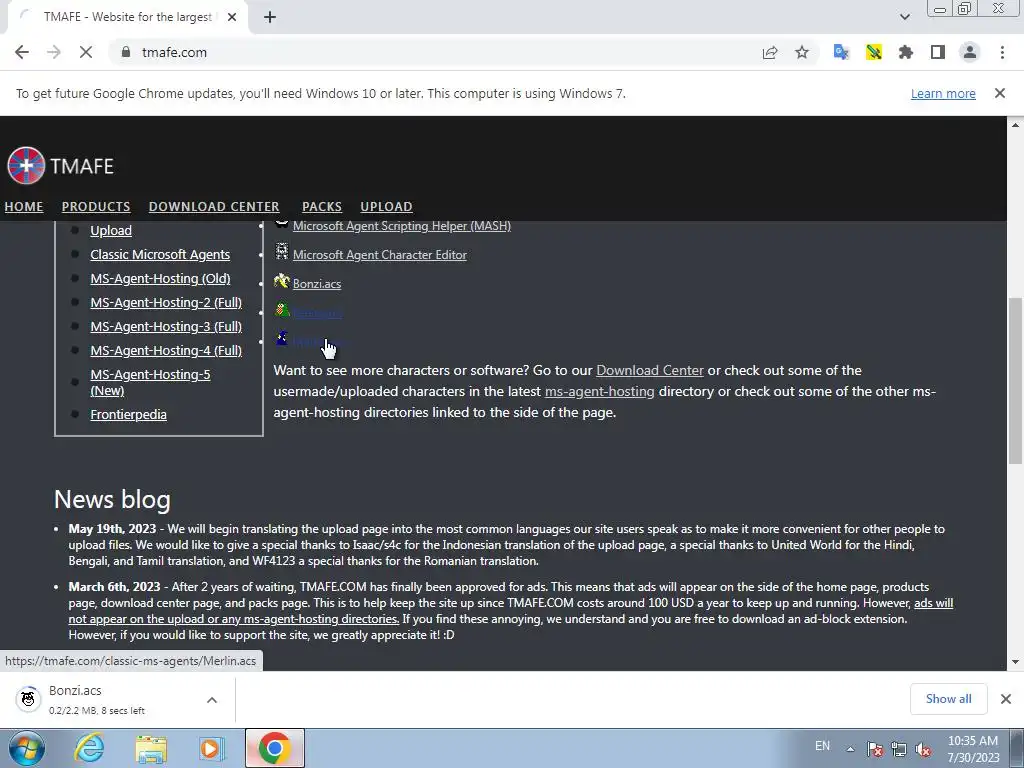
Task: Click the Merlin wizard character icon
Action: [281, 338]
